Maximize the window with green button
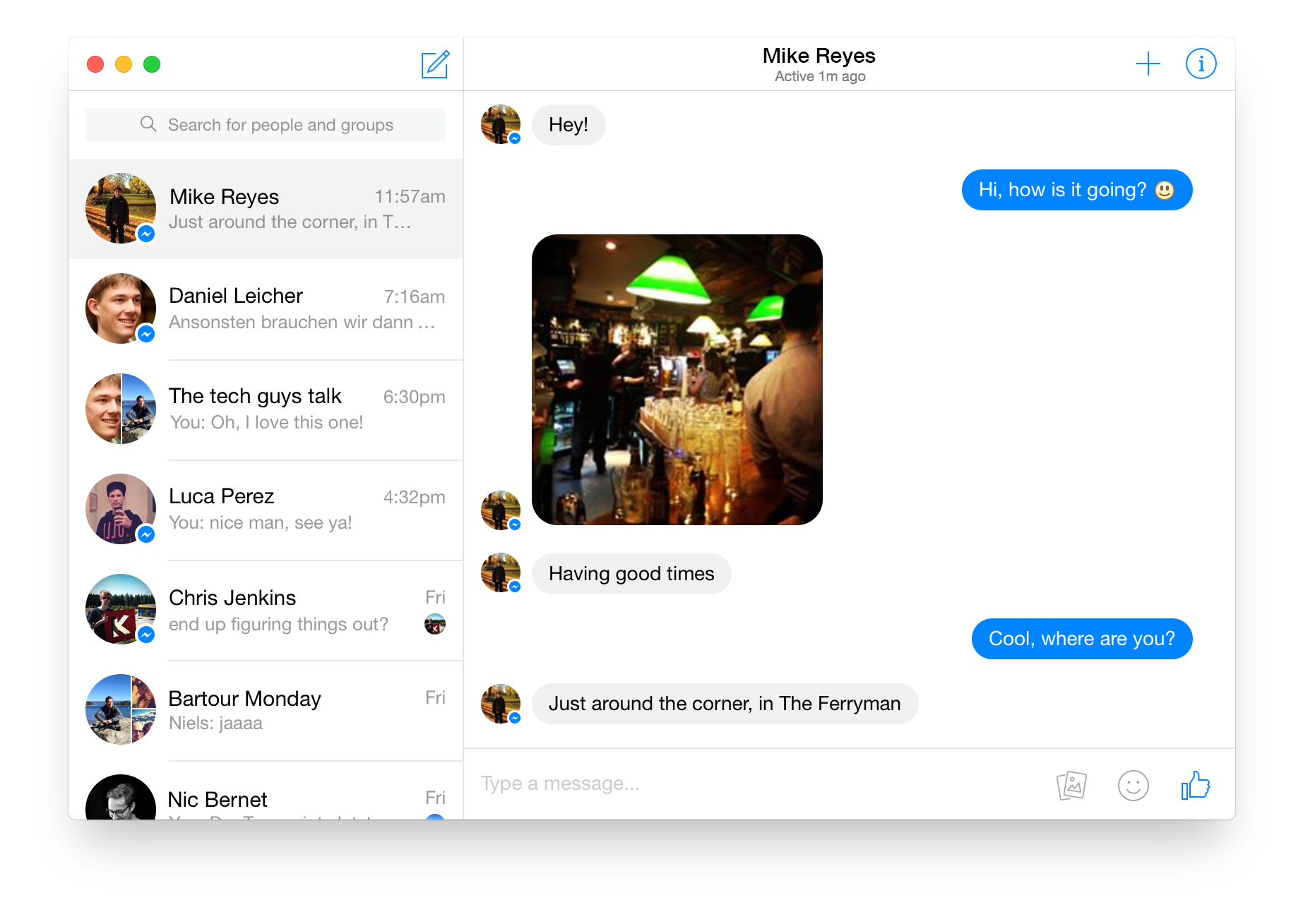Viewport: 1303px width, 924px height. (152, 64)
